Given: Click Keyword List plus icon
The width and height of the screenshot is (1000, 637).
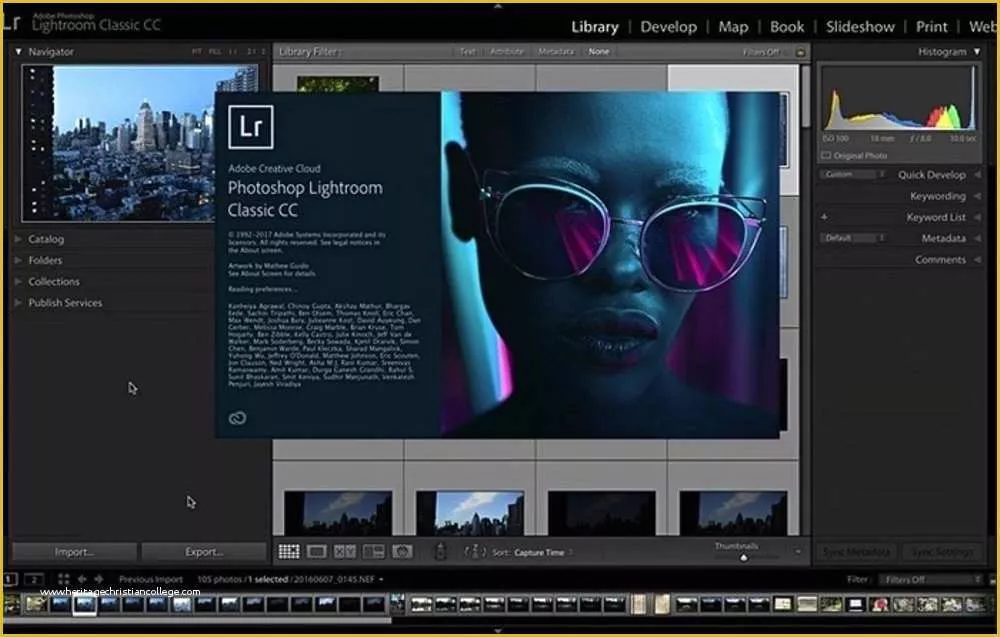Looking at the screenshot, I should click(x=825, y=217).
